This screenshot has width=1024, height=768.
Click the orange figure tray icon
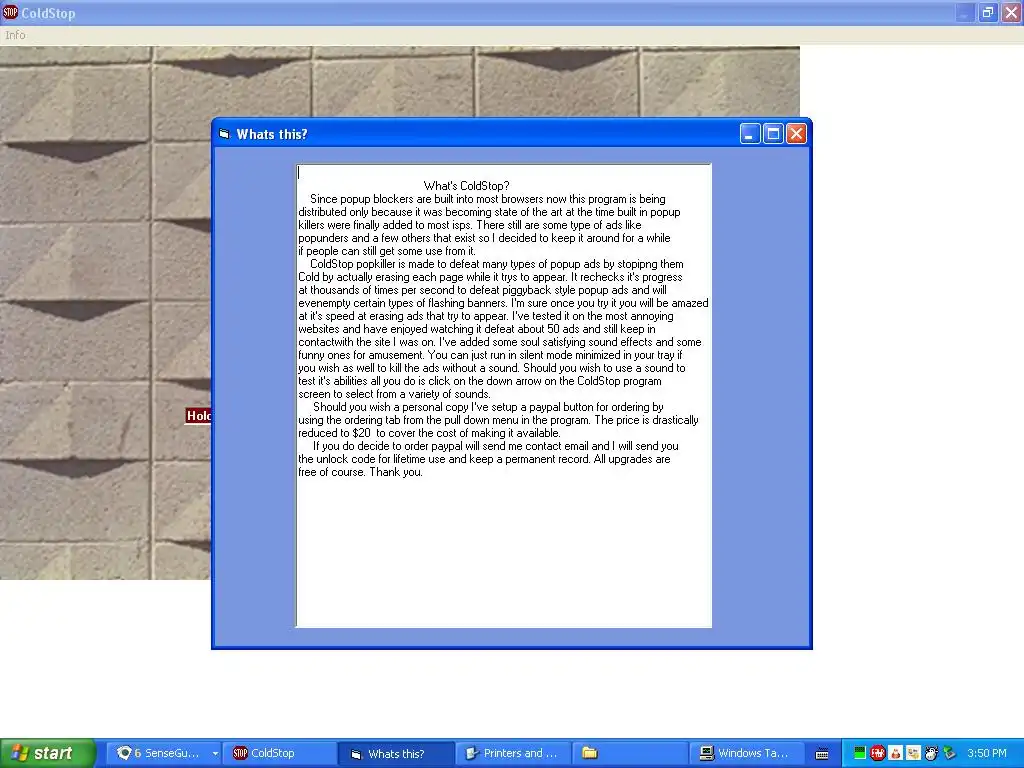[x=895, y=754]
